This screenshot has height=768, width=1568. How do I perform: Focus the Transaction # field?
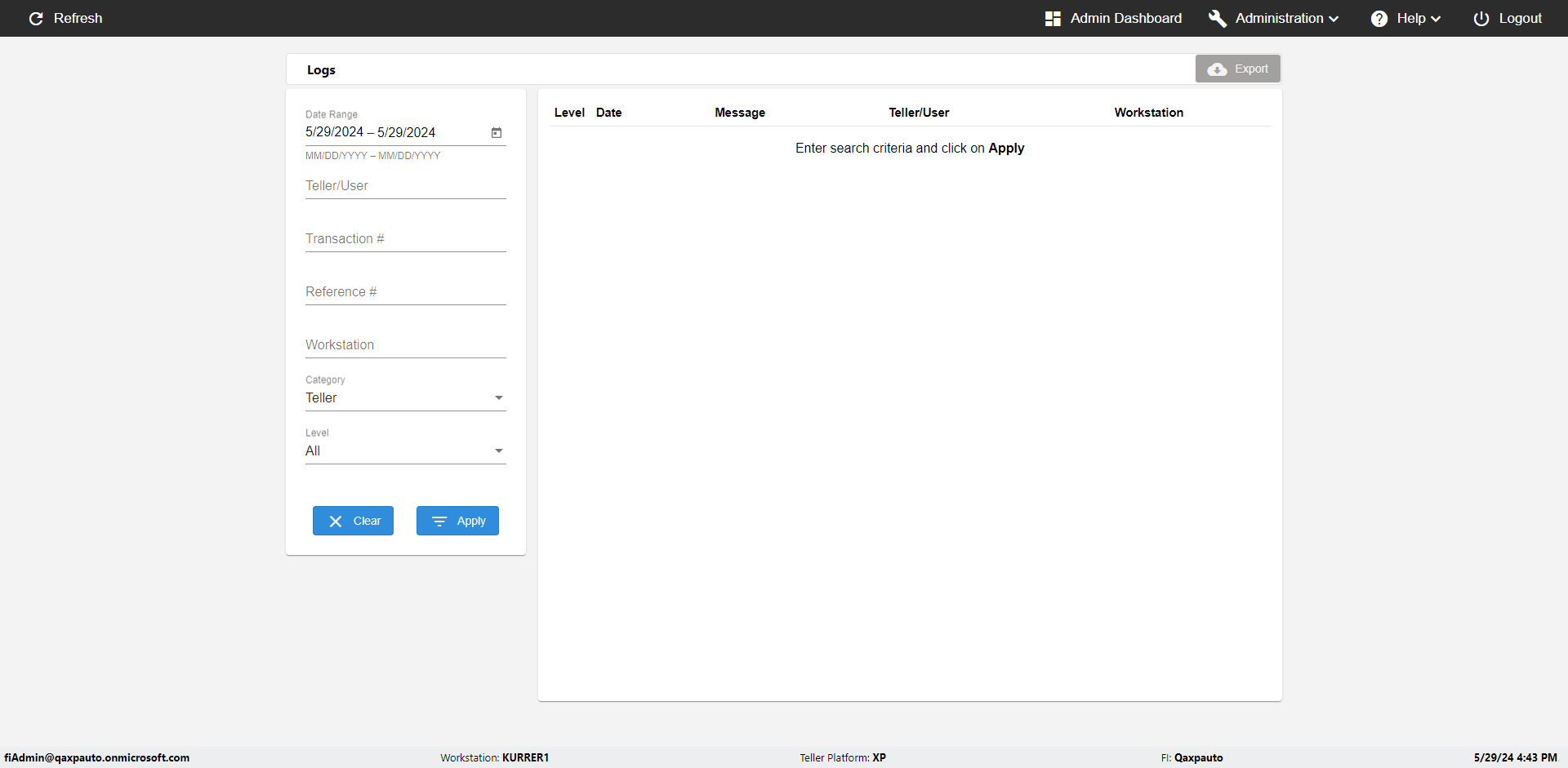tap(406, 239)
